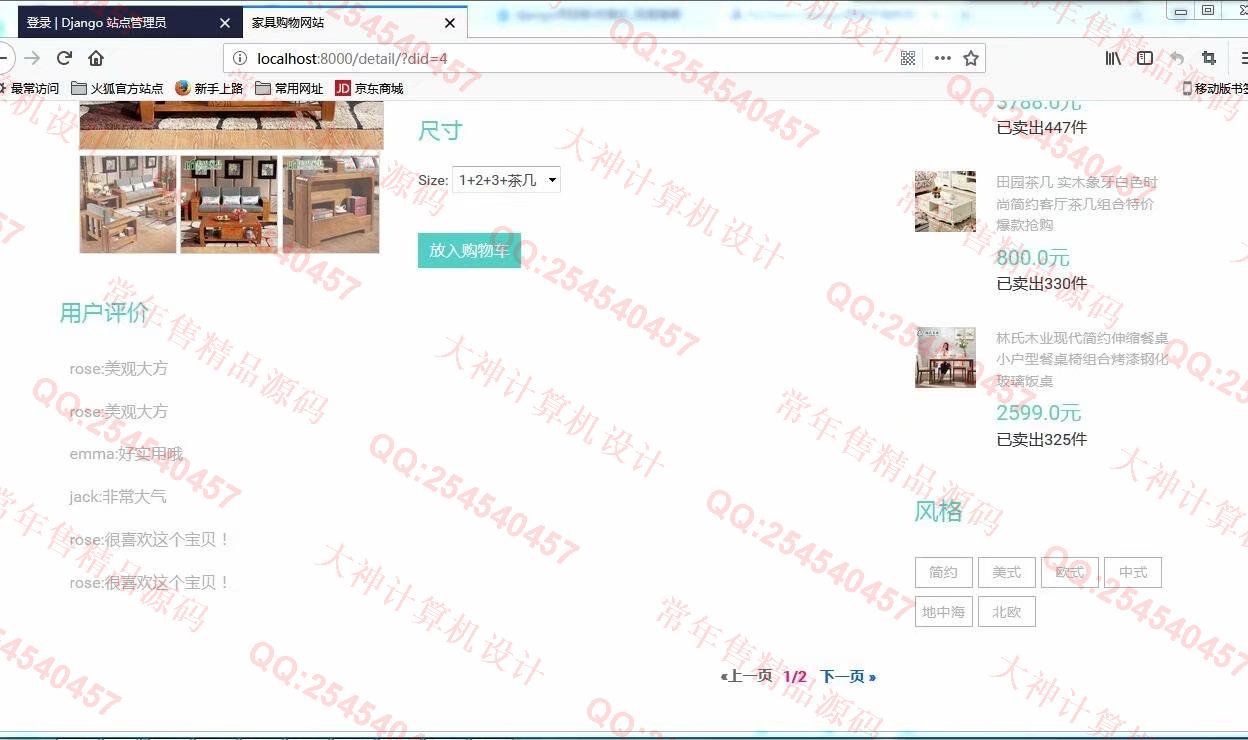Click the review emma:好实用哦
The height and width of the screenshot is (740, 1248).
[126, 454]
